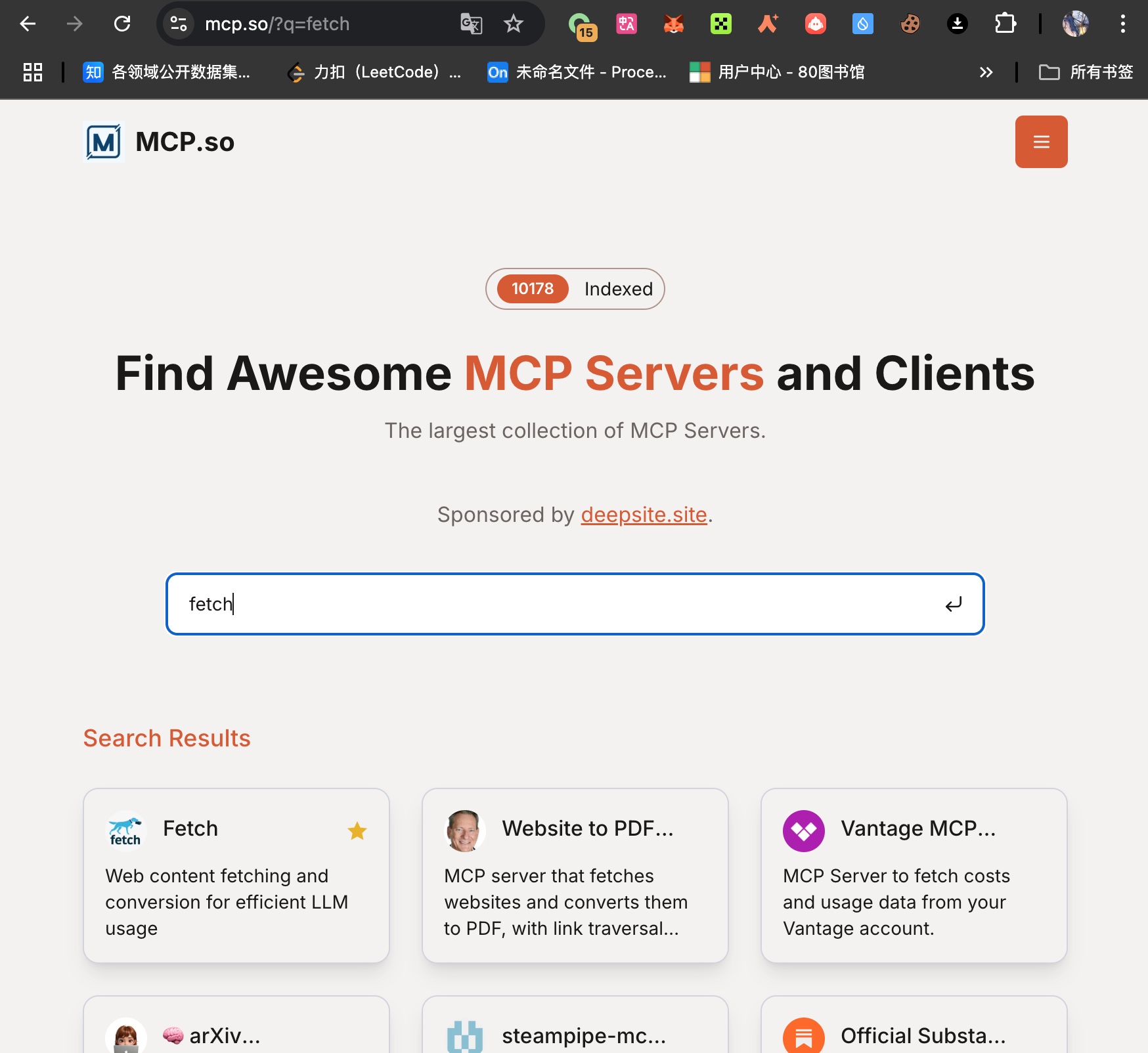This screenshot has width=1148, height=1053.
Task: Open the extension with the 15 badge
Action: click(582, 26)
